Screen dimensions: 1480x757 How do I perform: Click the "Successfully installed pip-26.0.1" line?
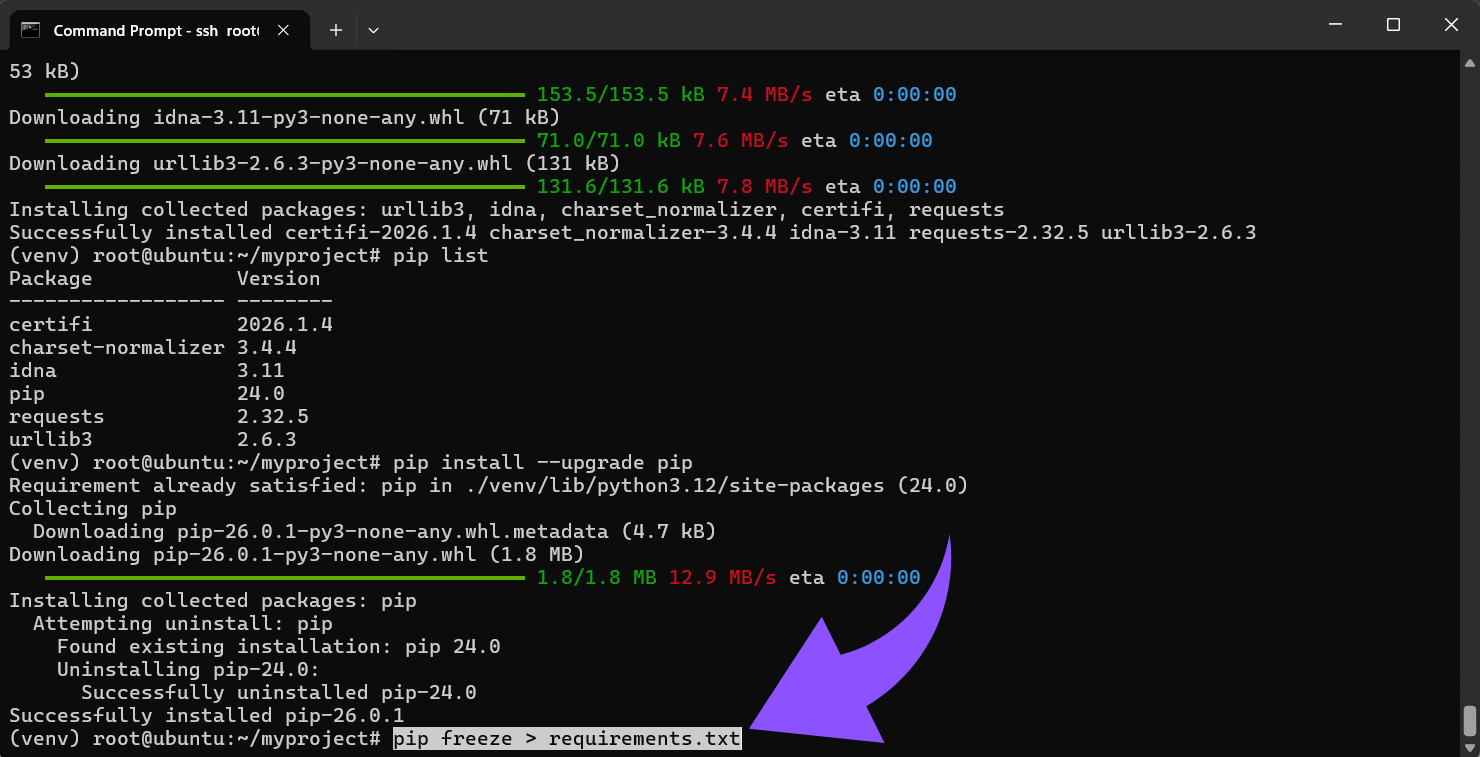coord(206,716)
